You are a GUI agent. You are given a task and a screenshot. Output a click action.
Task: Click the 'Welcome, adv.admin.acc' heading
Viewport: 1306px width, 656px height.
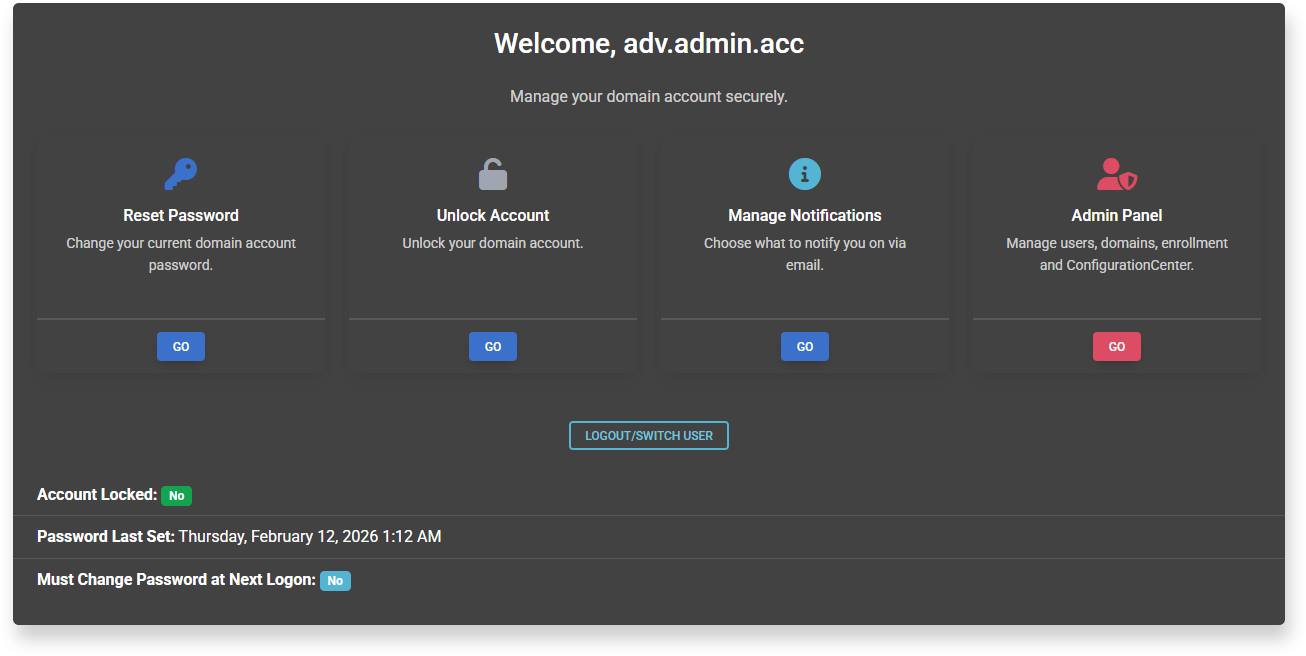tap(649, 44)
